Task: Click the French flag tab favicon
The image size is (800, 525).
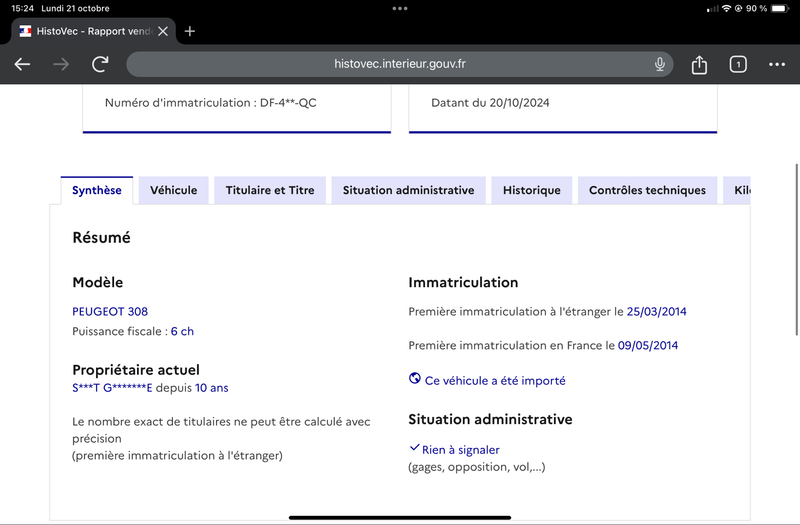Action: [x=25, y=32]
